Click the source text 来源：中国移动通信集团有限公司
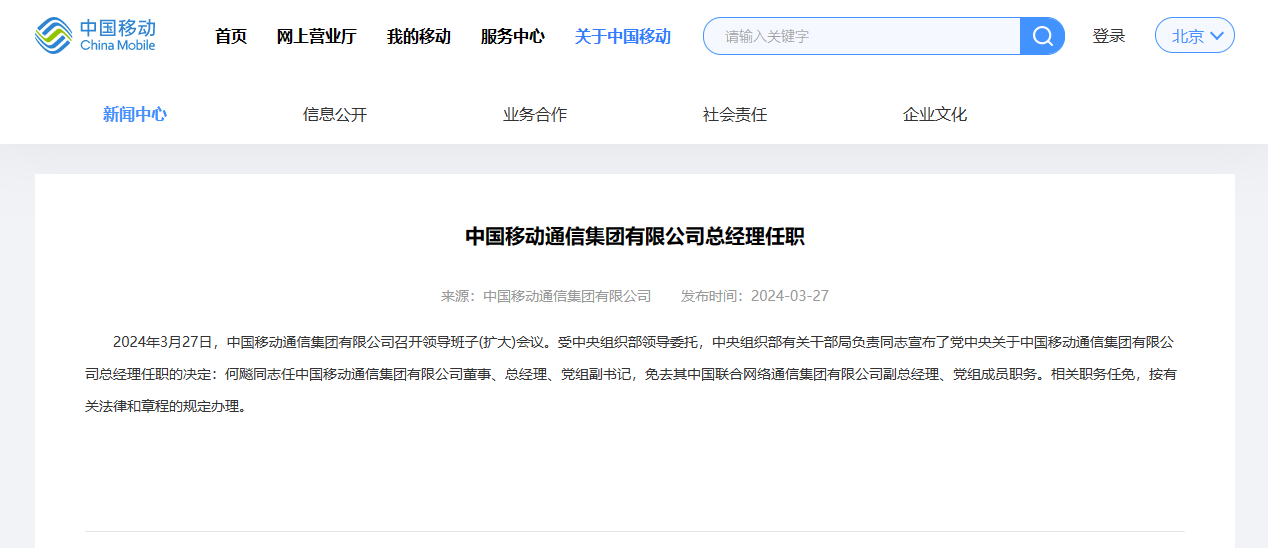 click(546, 296)
